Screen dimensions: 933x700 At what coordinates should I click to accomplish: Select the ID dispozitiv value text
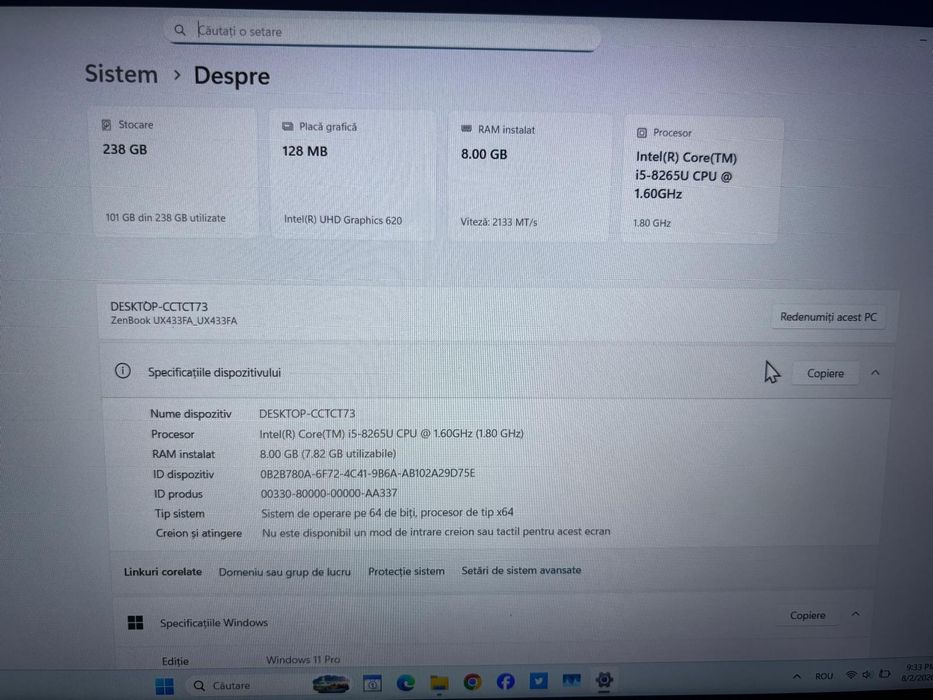pyautogui.click(x=368, y=473)
